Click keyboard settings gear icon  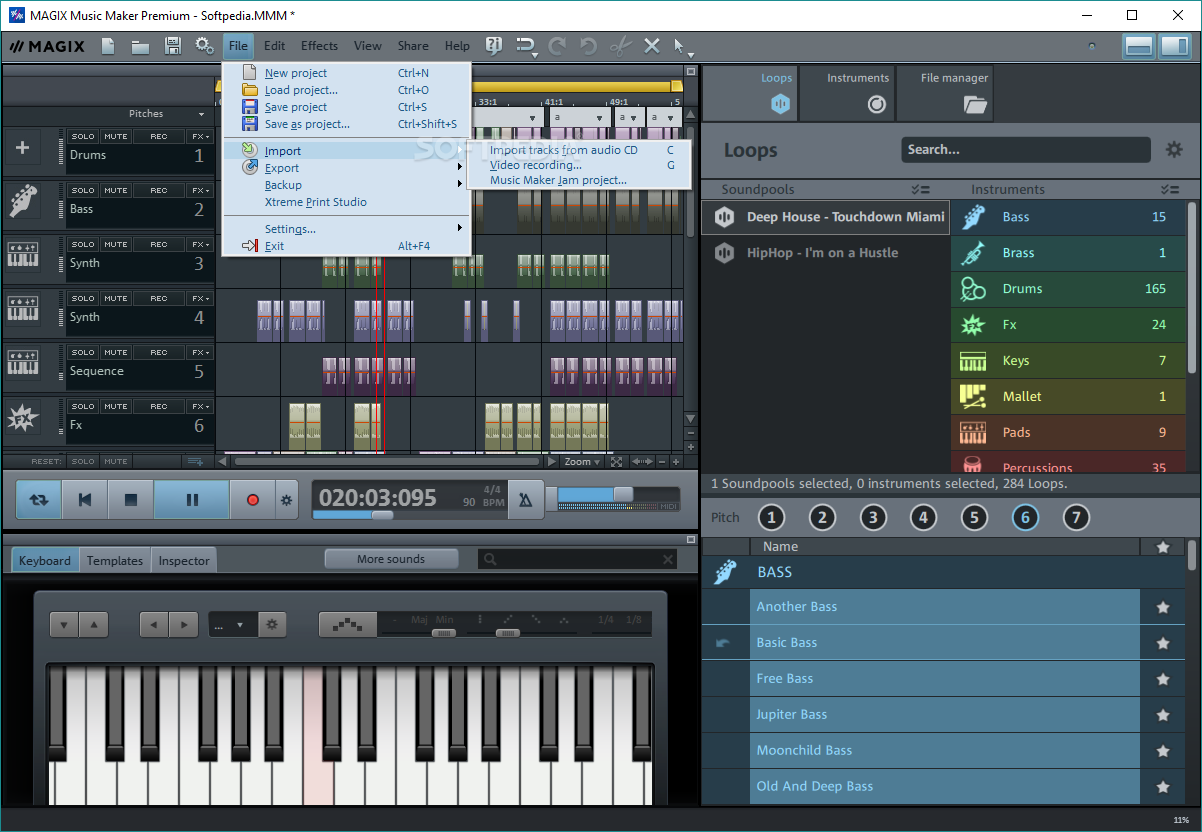pyautogui.click(x=271, y=625)
